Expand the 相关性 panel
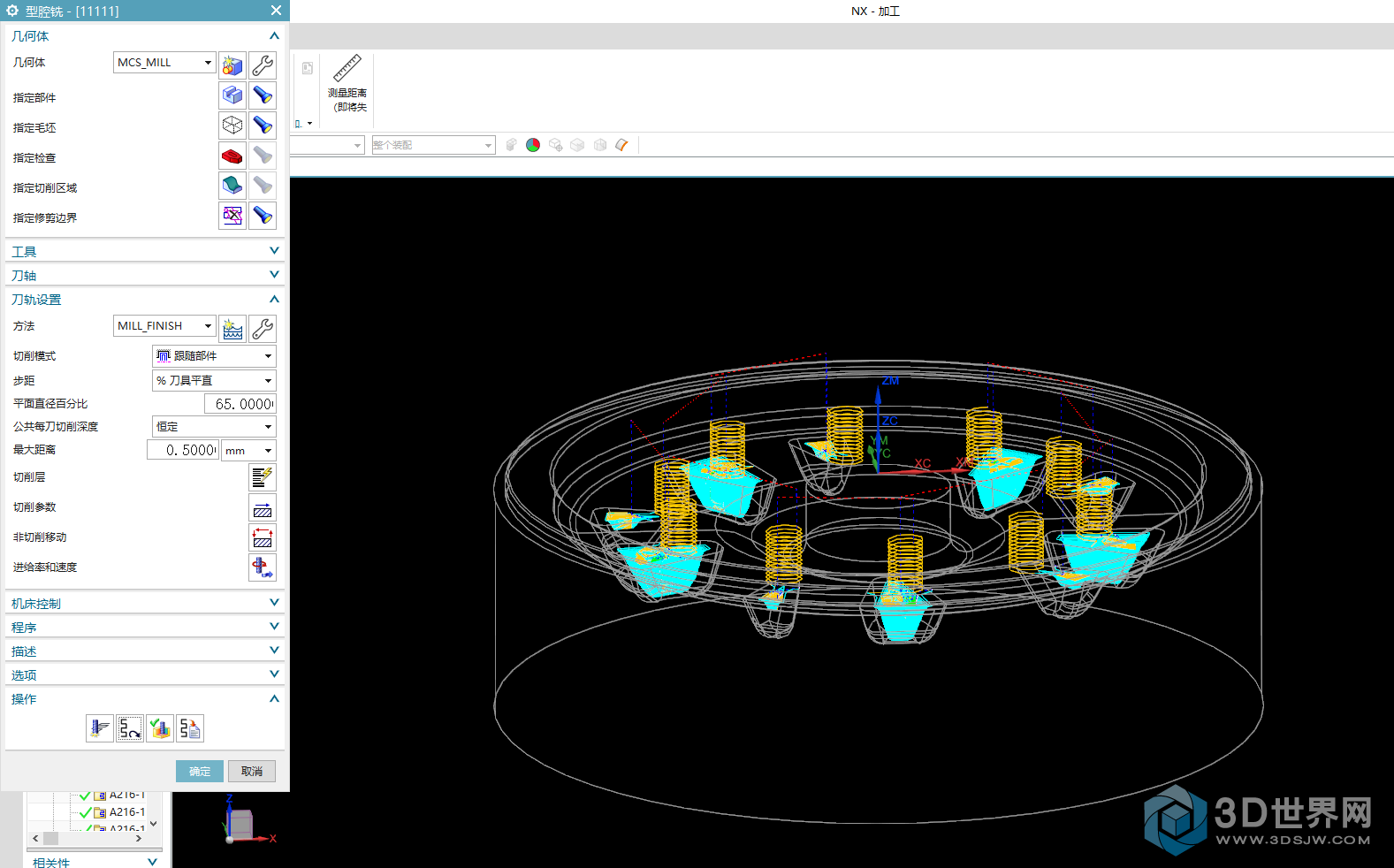The image size is (1394, 868). coord(152,862)
